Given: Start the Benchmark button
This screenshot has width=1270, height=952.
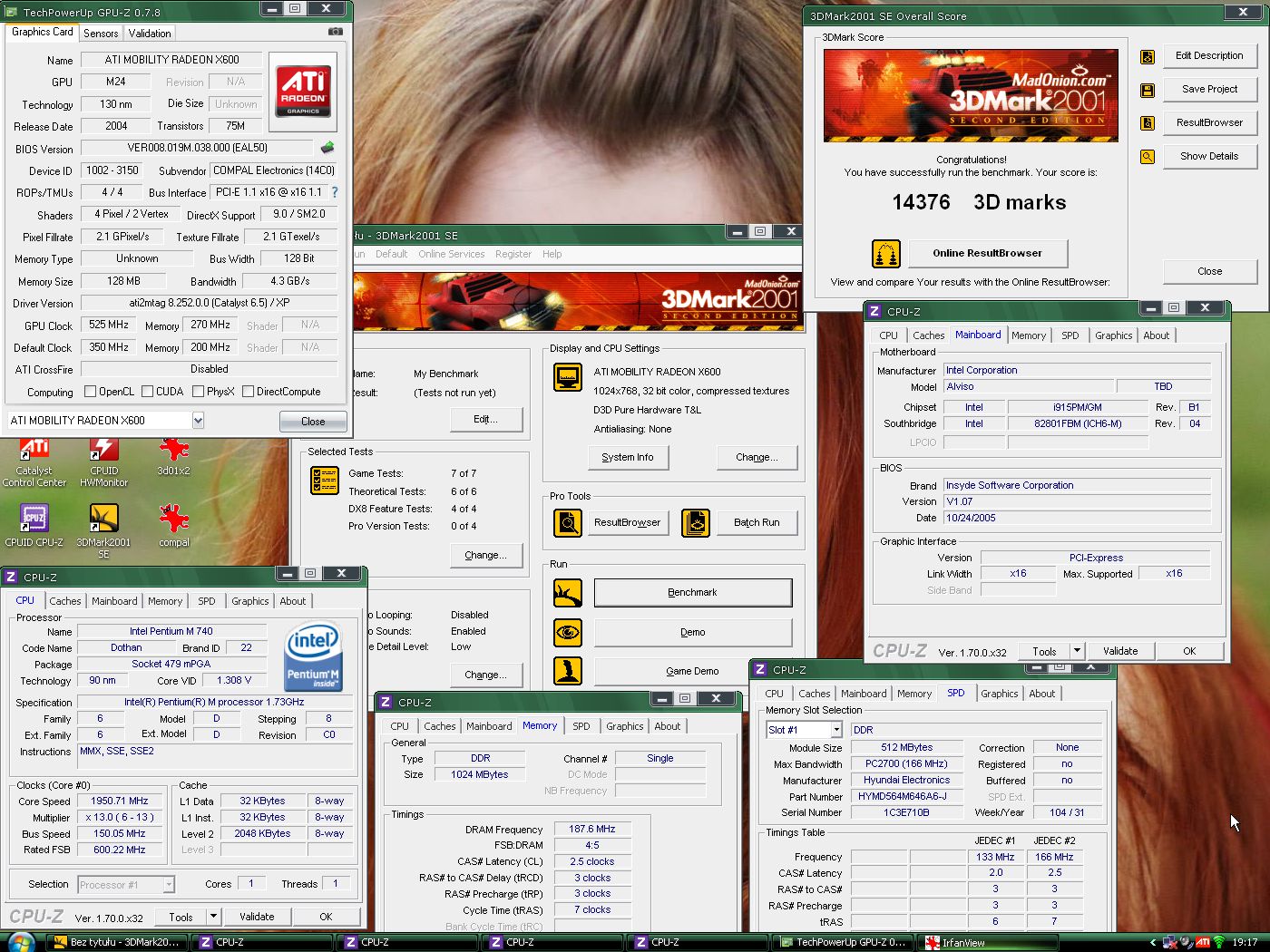Looking at the screenshot, I should pyautogui.click(x=693, y=593).
